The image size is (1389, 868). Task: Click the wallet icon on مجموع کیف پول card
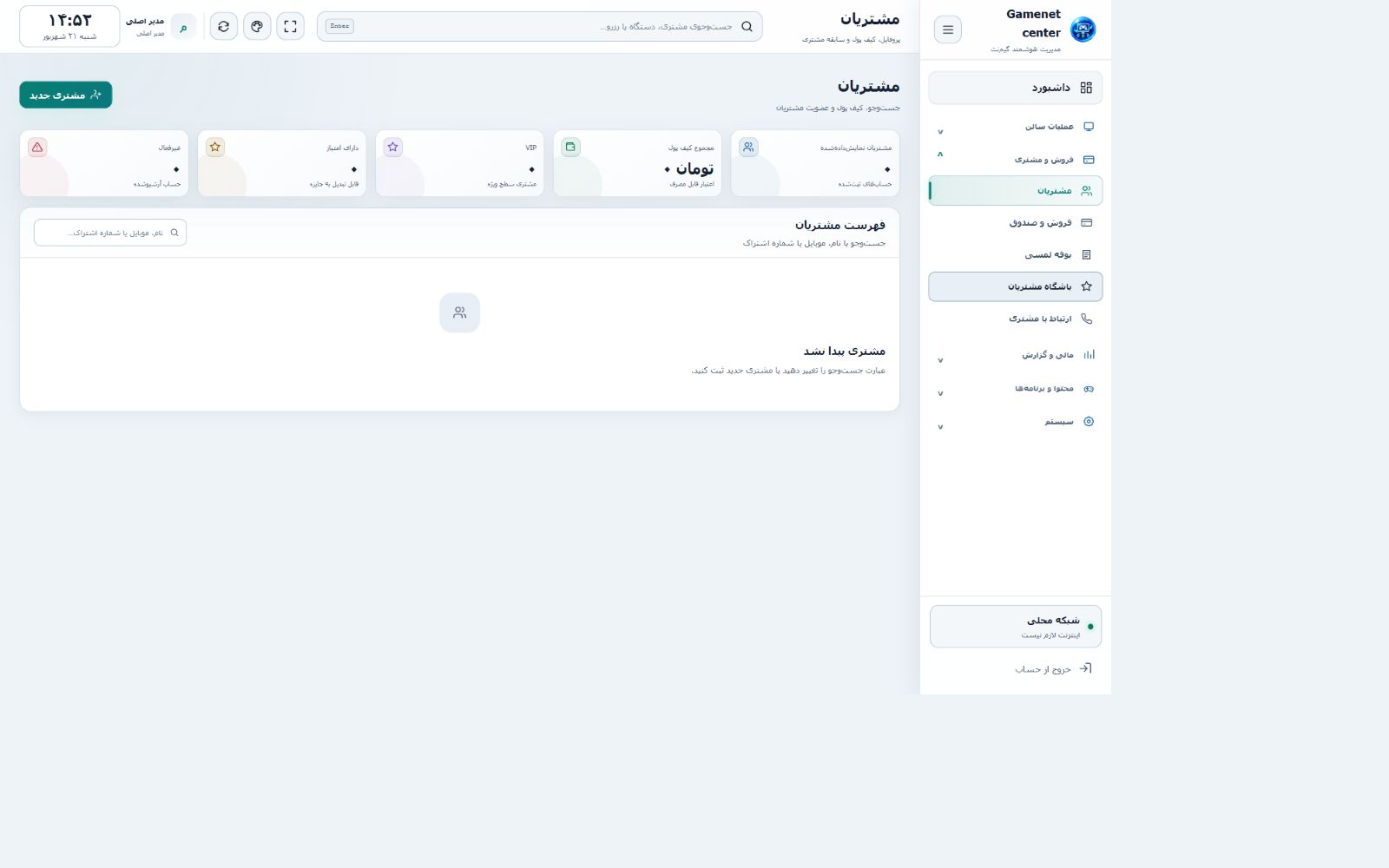570,147
